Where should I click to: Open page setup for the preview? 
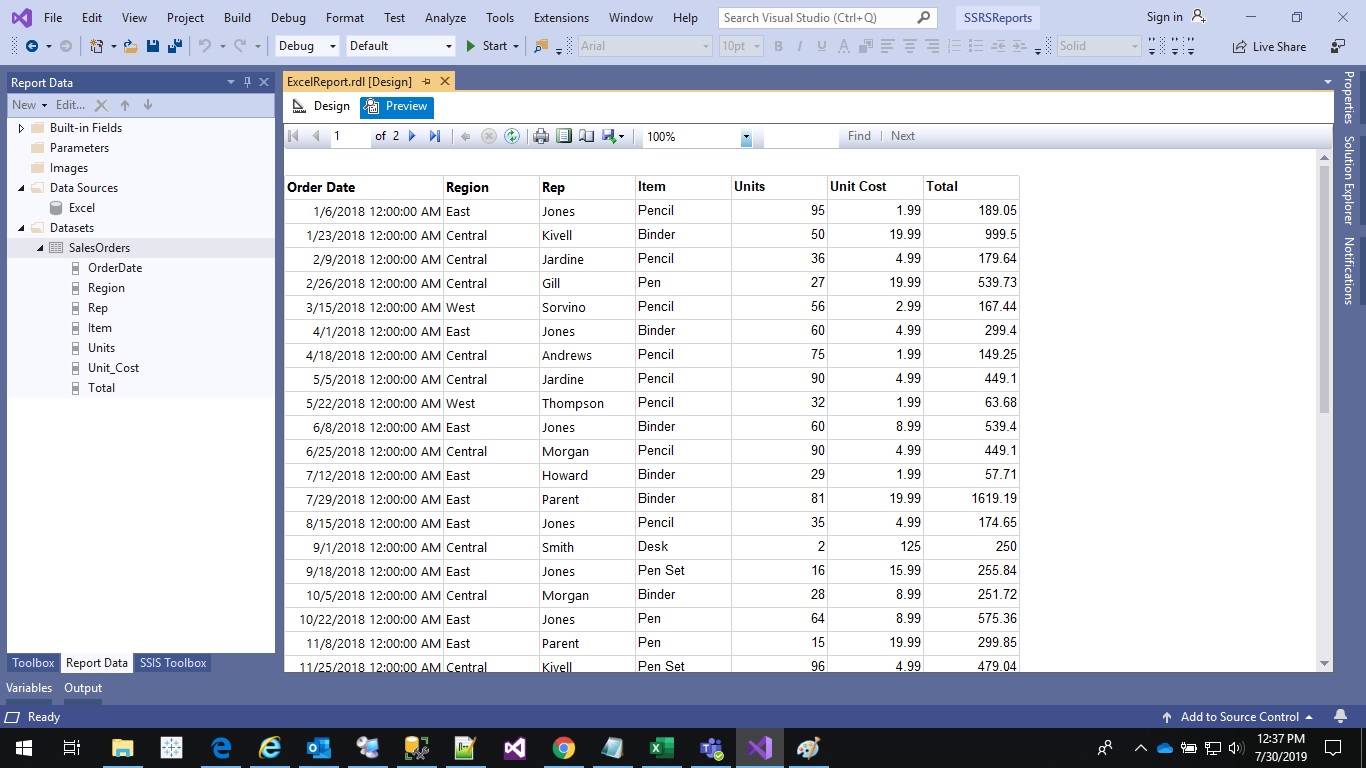586,136
